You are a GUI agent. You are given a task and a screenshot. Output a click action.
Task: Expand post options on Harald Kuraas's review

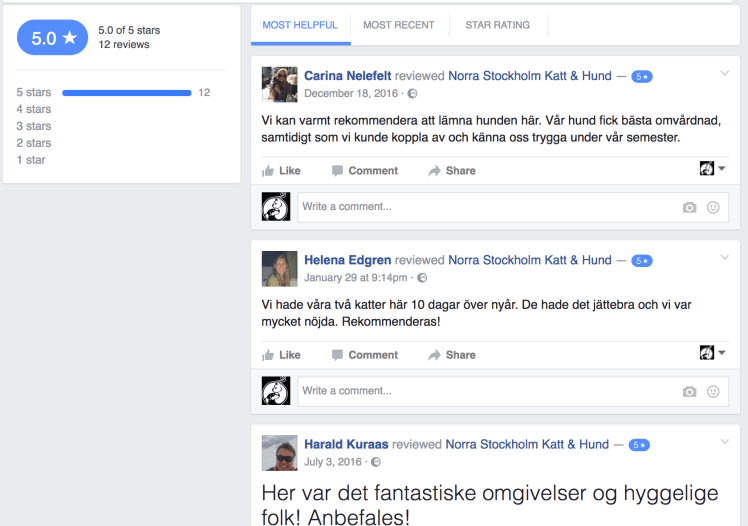click(725, 443)
